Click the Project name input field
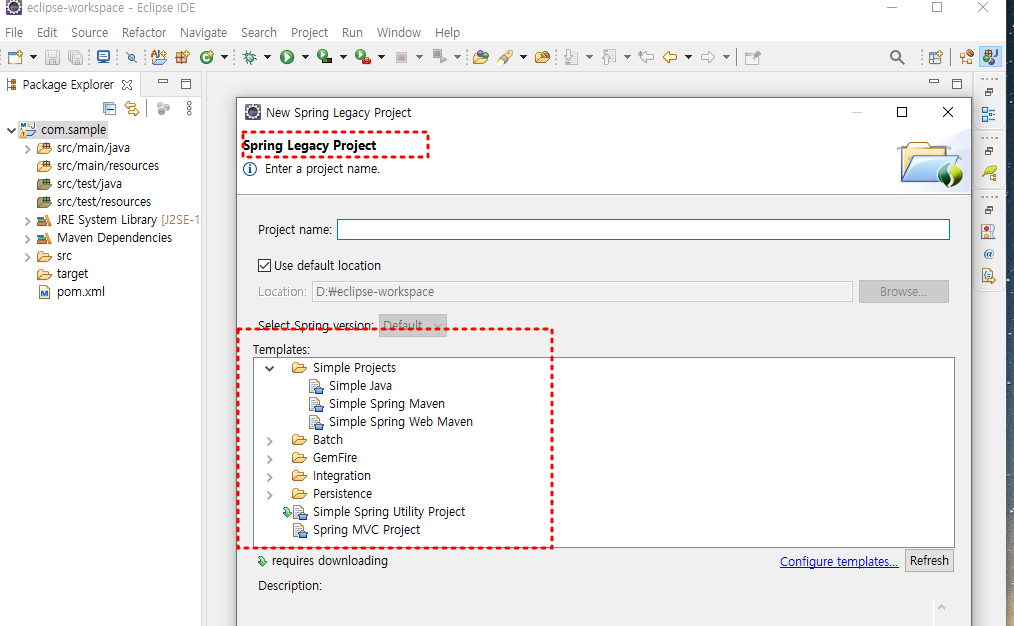1014x626 pixels. 643,230
